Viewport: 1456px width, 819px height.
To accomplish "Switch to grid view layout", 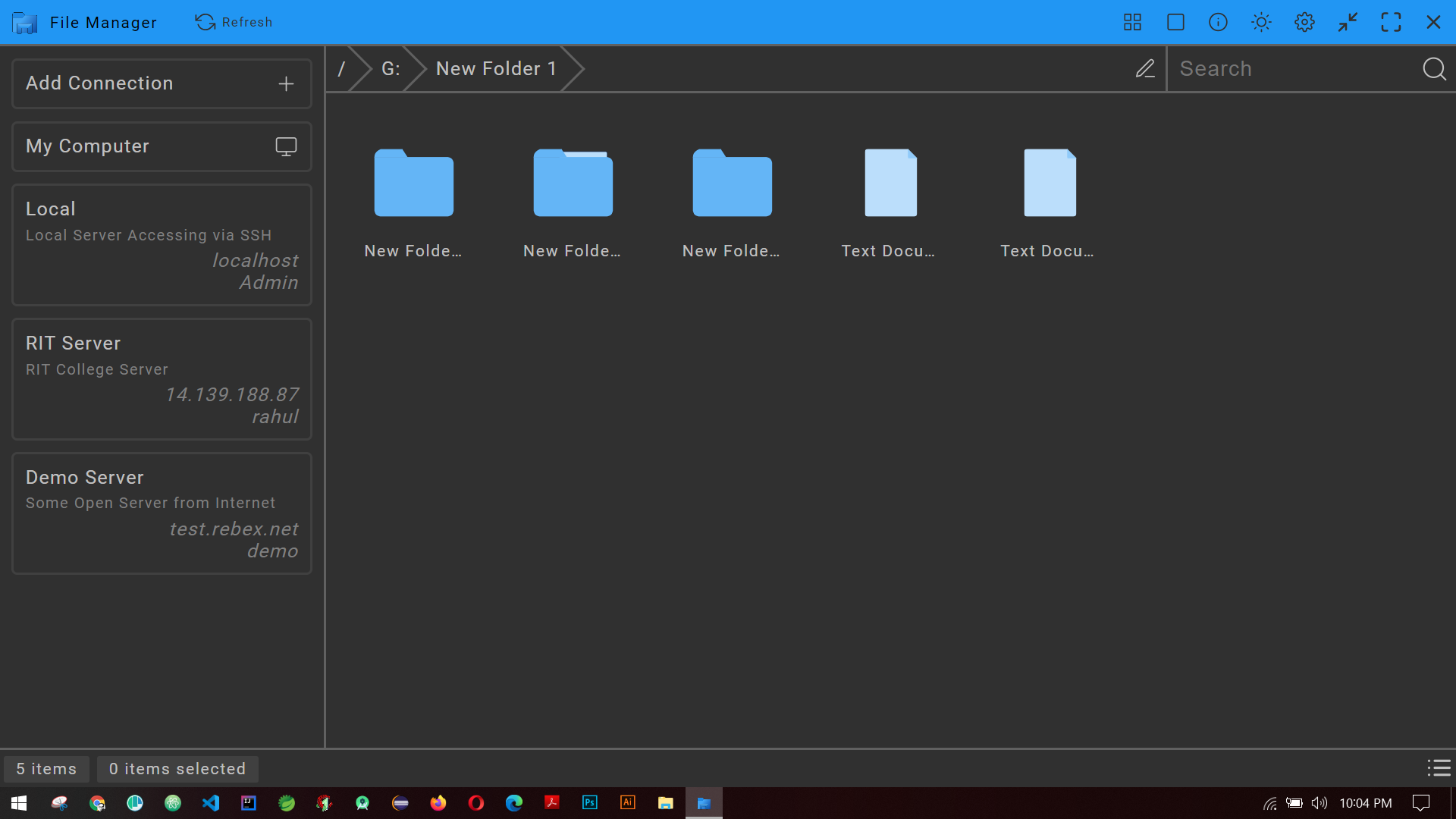I will (x=1131, y=22).
